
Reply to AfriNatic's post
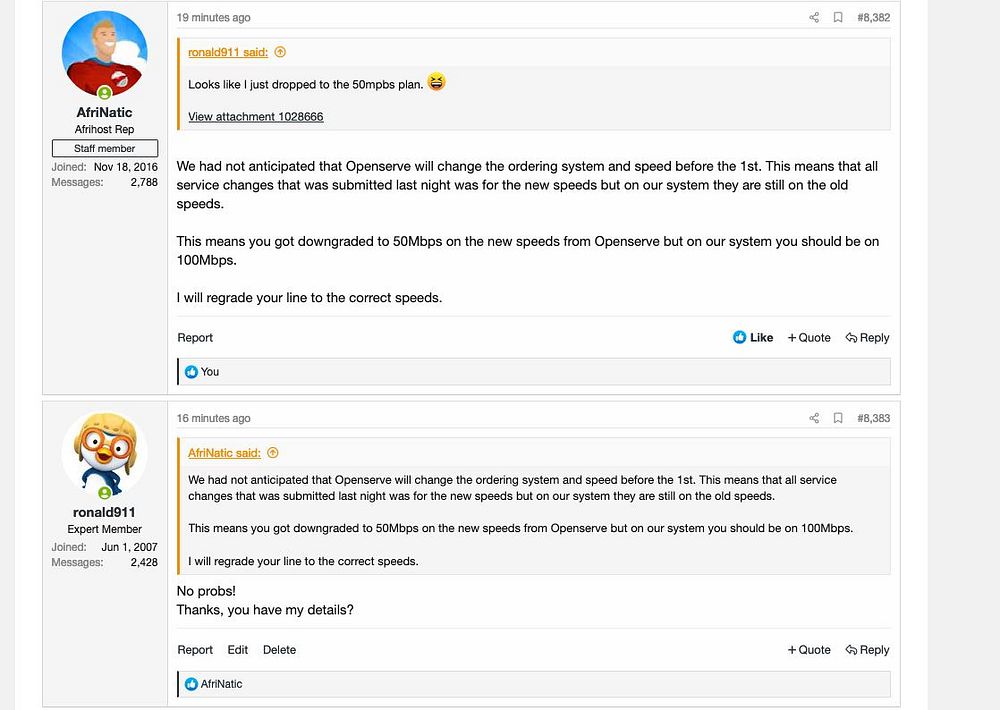coord(867,337)
